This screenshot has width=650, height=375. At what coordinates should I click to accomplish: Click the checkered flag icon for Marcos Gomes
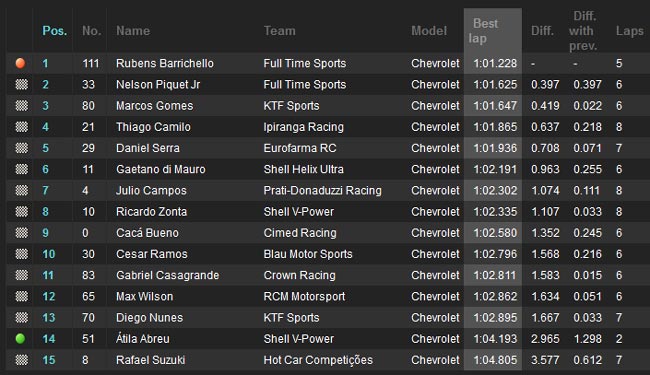(x=22, y=106)
